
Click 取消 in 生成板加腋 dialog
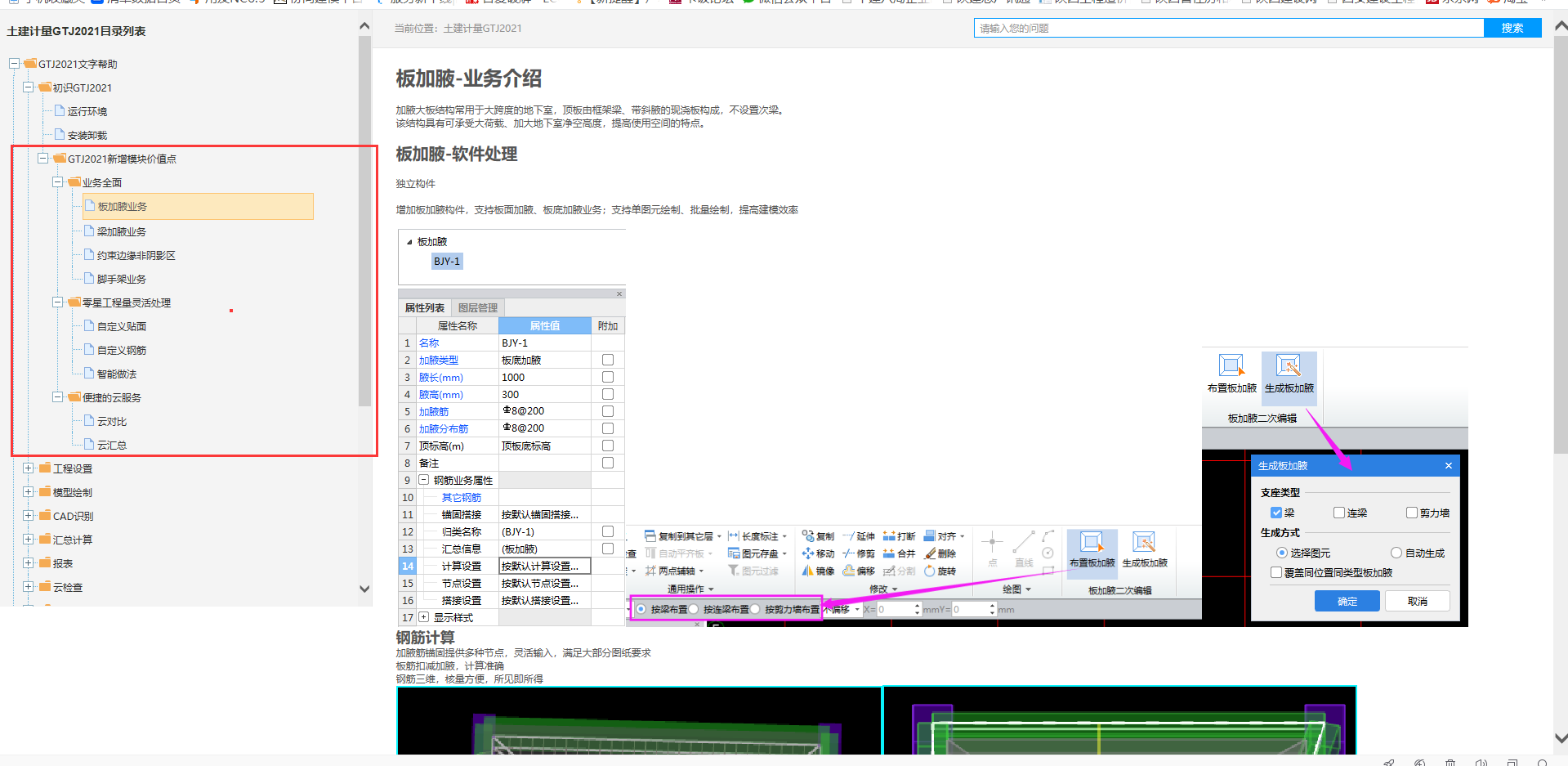(1418, 601)
